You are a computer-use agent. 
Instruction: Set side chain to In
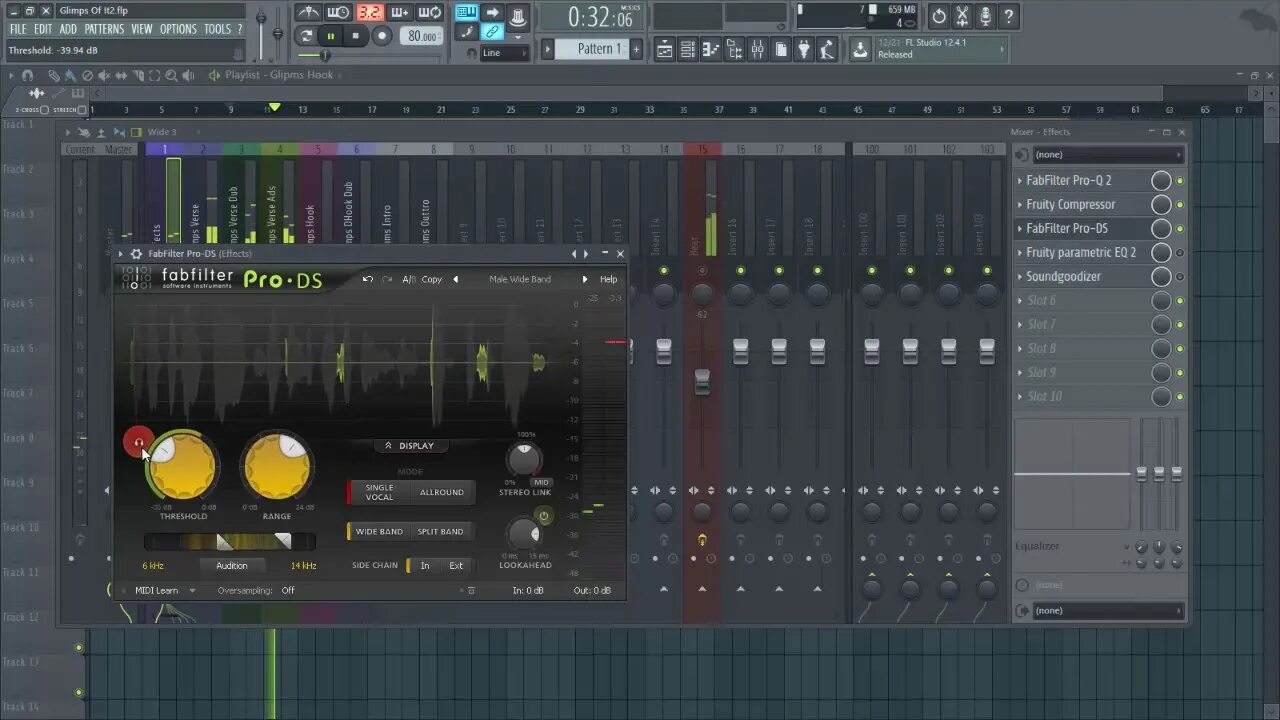[x=424, y=566]
